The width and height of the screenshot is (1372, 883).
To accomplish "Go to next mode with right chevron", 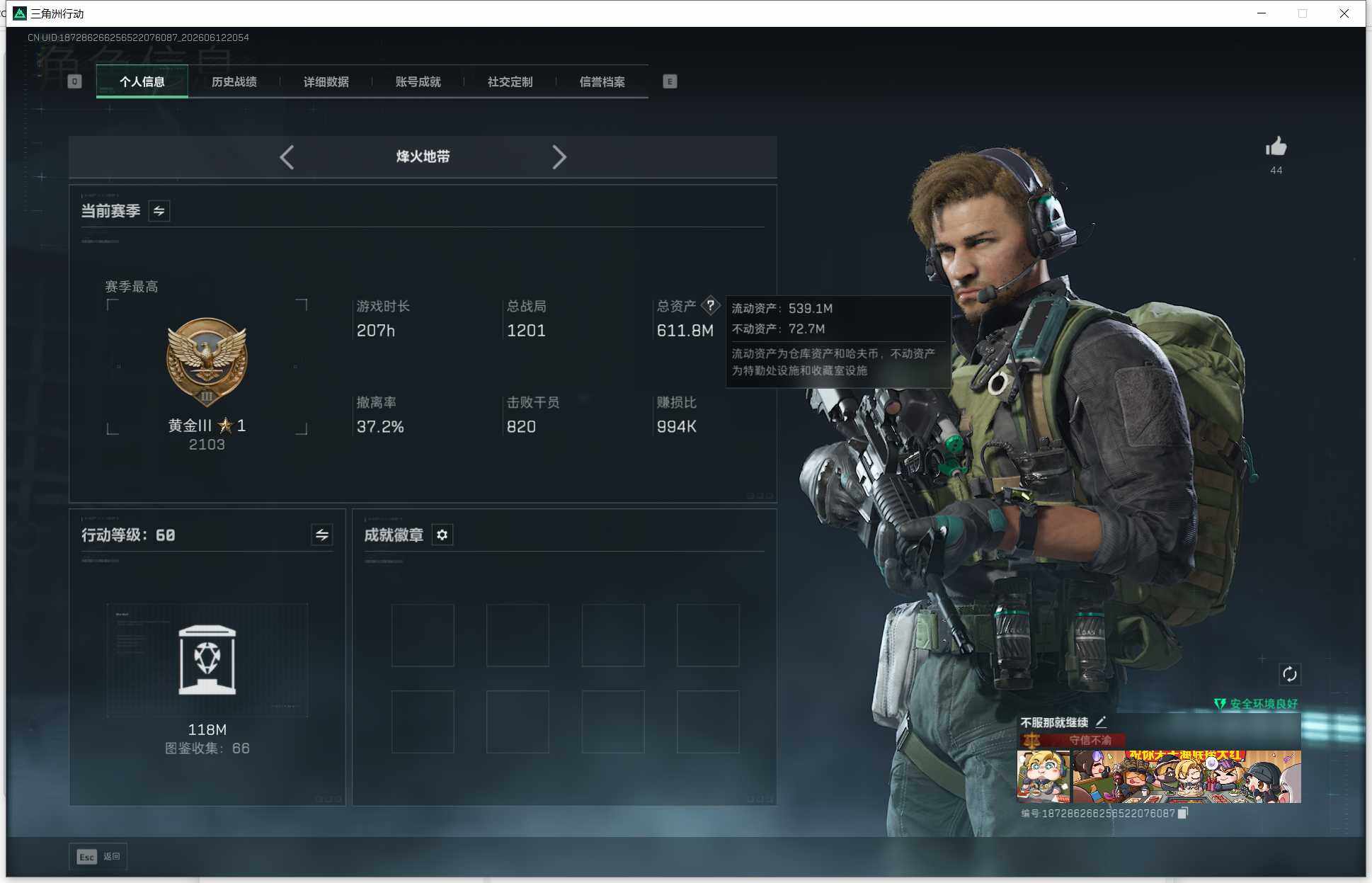I will pyautogui.click(x=559, y=157).
